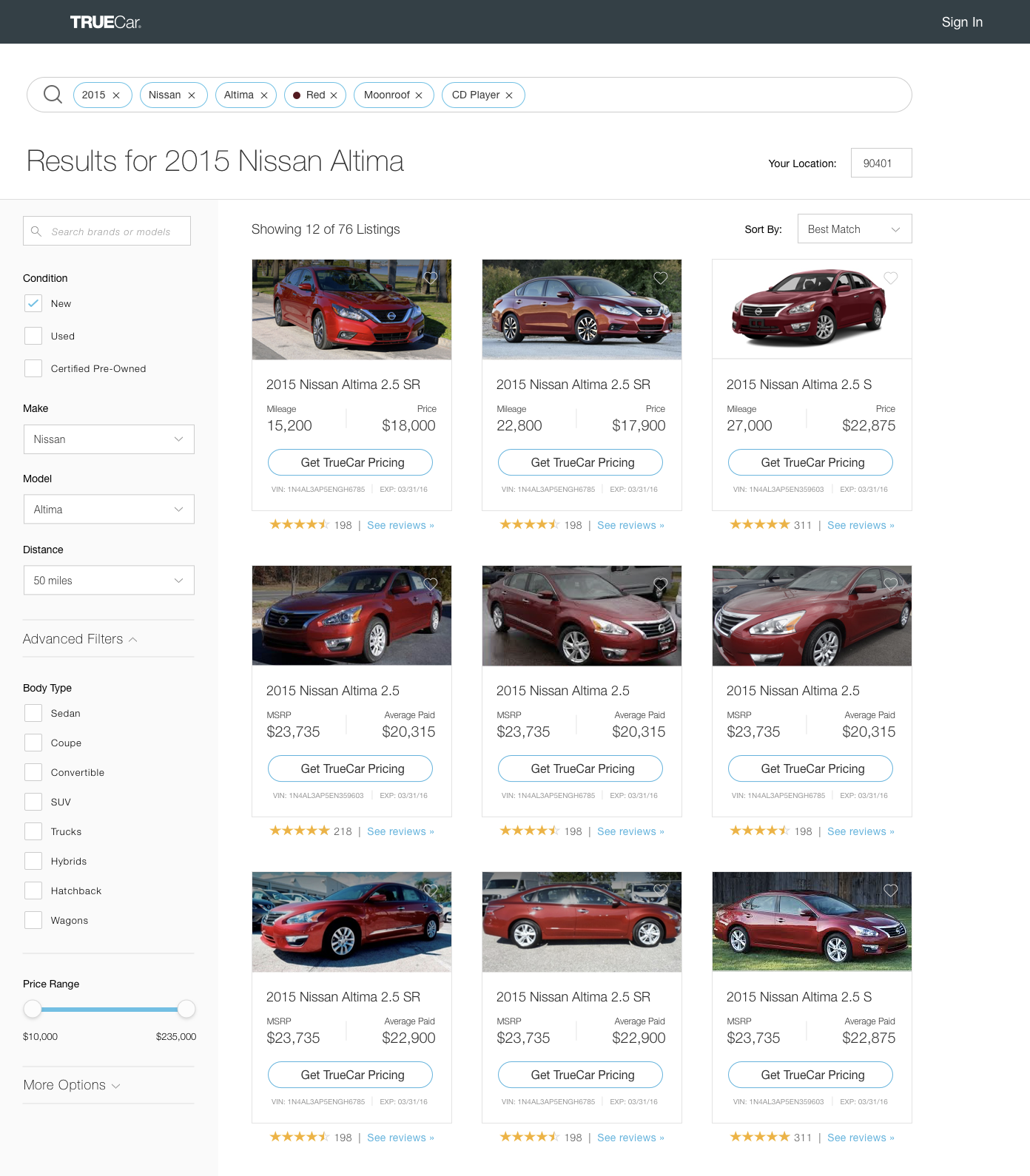The height and width of the screenshot is (1176, 1030).
Task: Click heart icon on first Altima 2.5 in the second row
Action: 431,584
